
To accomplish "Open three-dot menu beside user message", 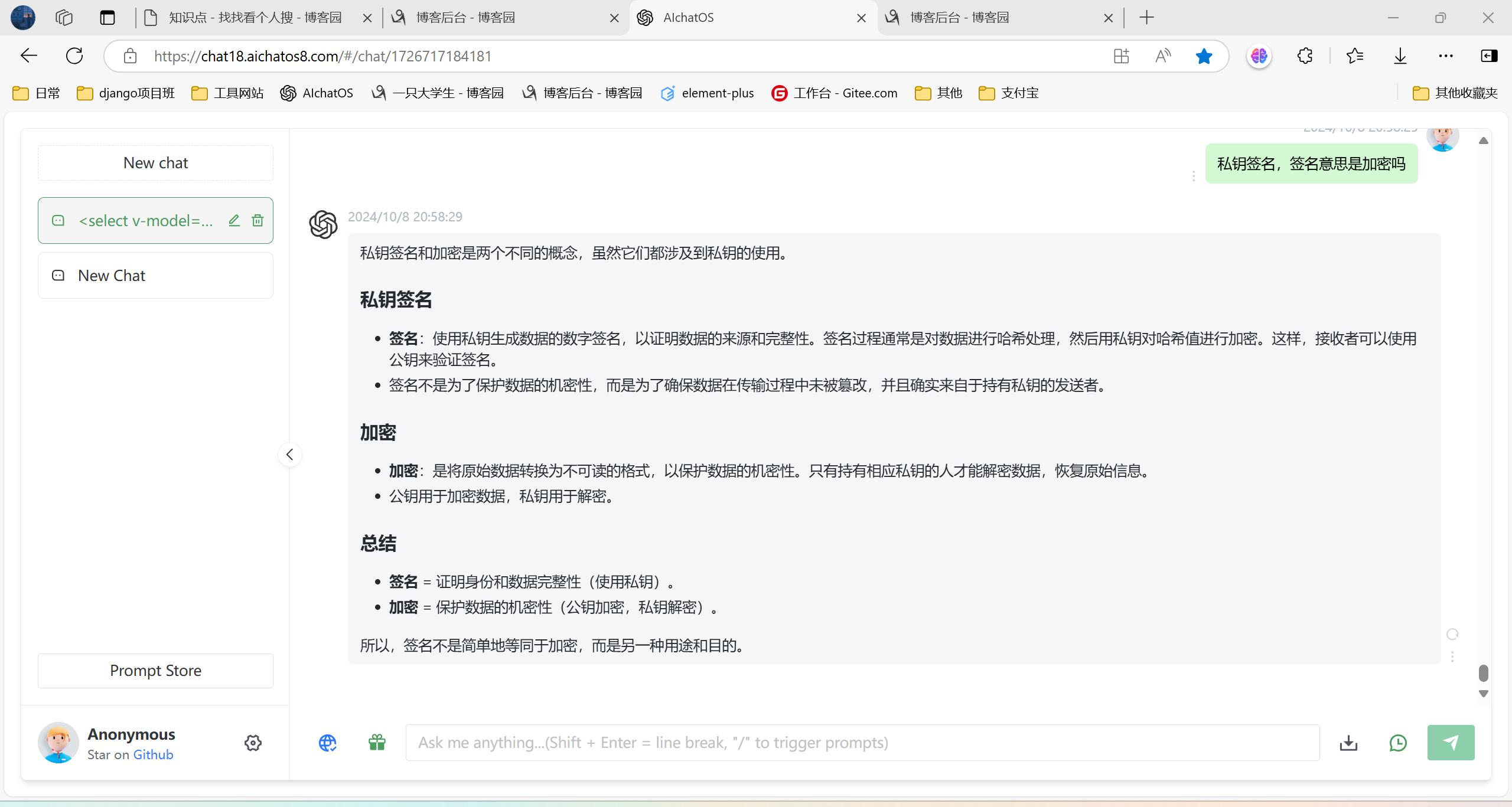I will click(1194, 176).
